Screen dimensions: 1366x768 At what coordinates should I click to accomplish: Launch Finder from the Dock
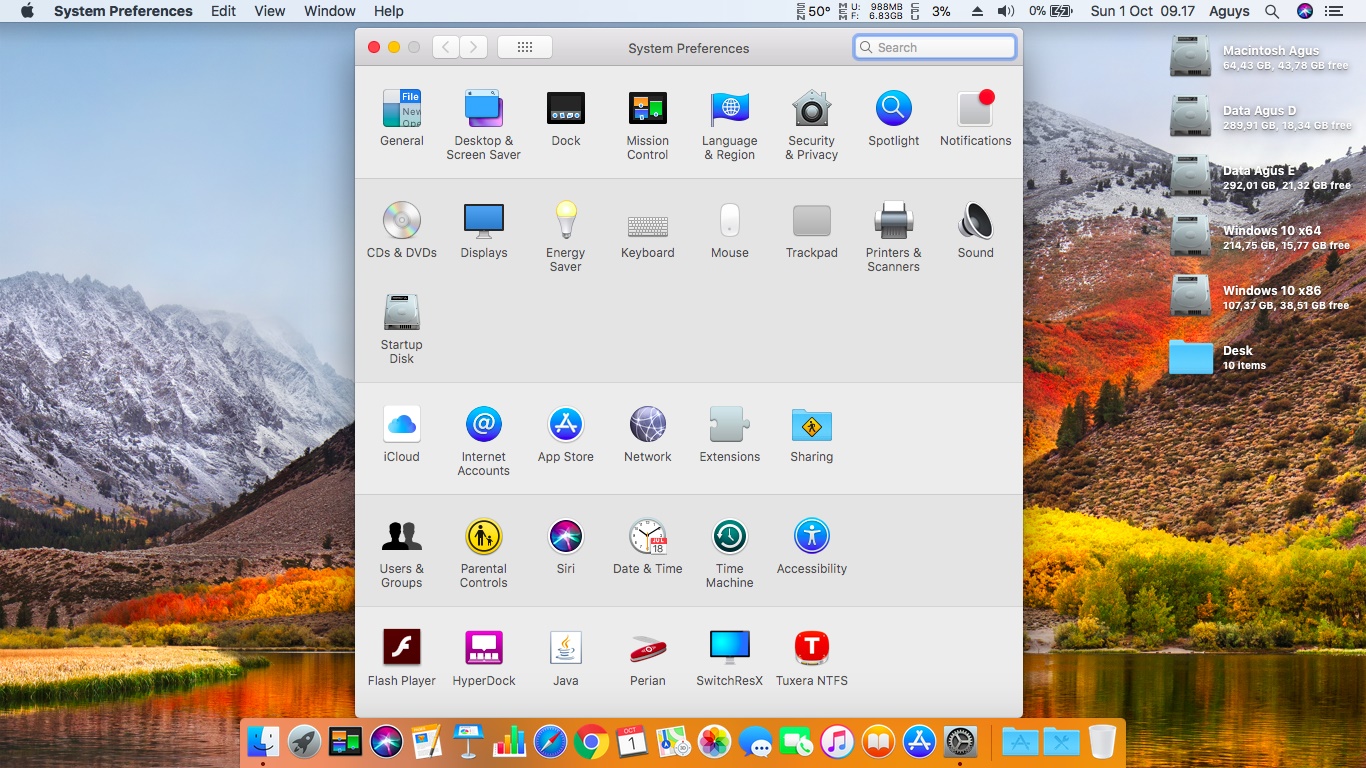(263, 741)
